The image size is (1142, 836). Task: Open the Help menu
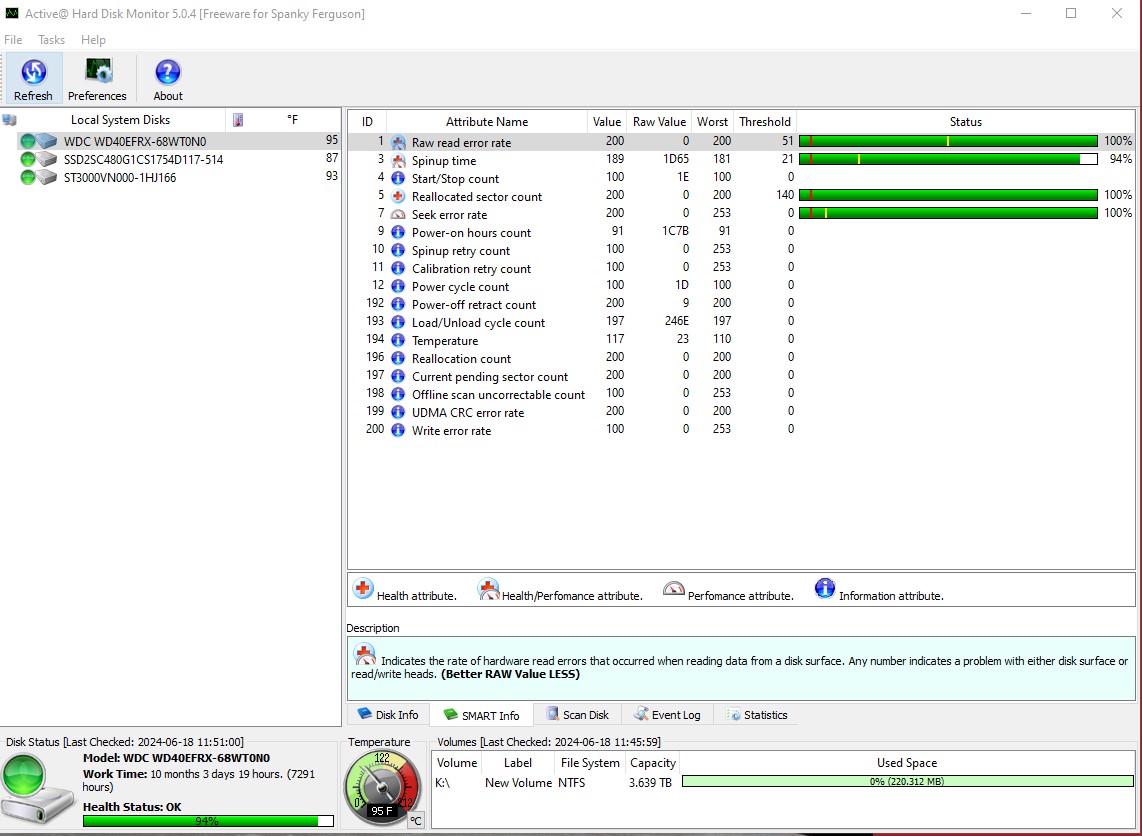click(93, 40)
